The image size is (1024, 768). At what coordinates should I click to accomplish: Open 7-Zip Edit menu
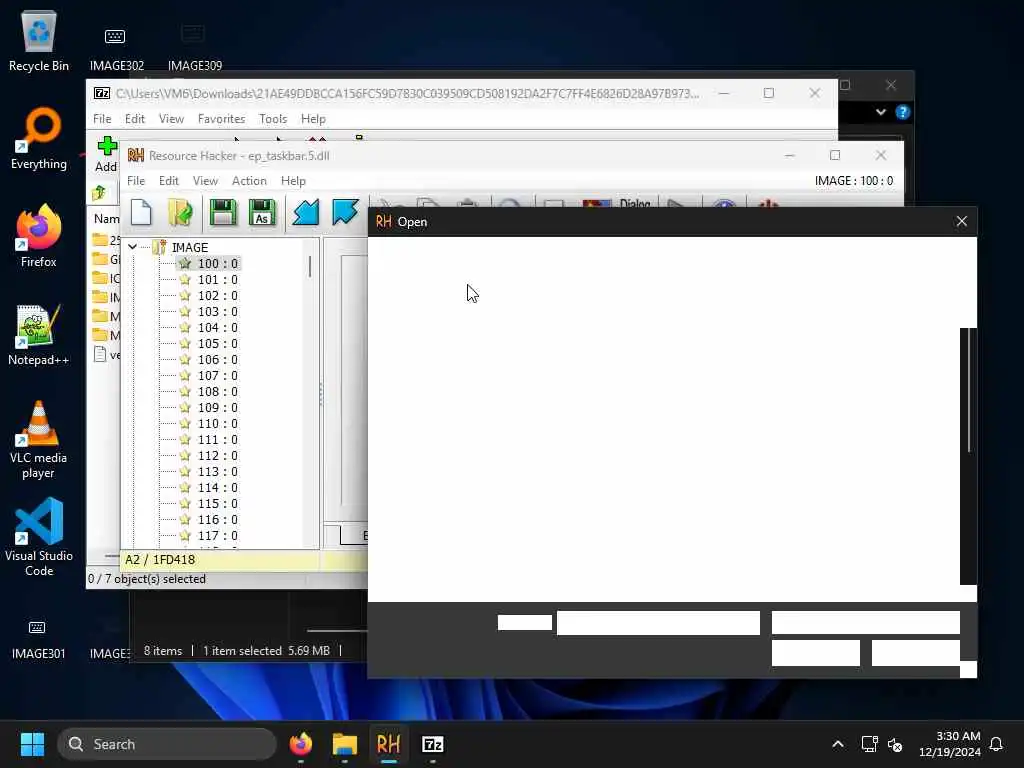pyautogui.click(x=135, y=119)
